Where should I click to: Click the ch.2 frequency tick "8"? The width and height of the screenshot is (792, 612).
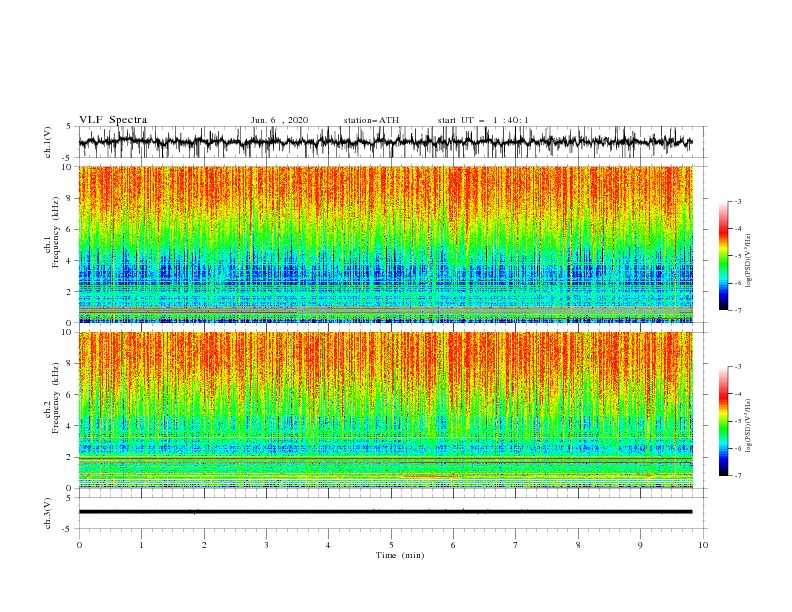[x=69, y=364]
